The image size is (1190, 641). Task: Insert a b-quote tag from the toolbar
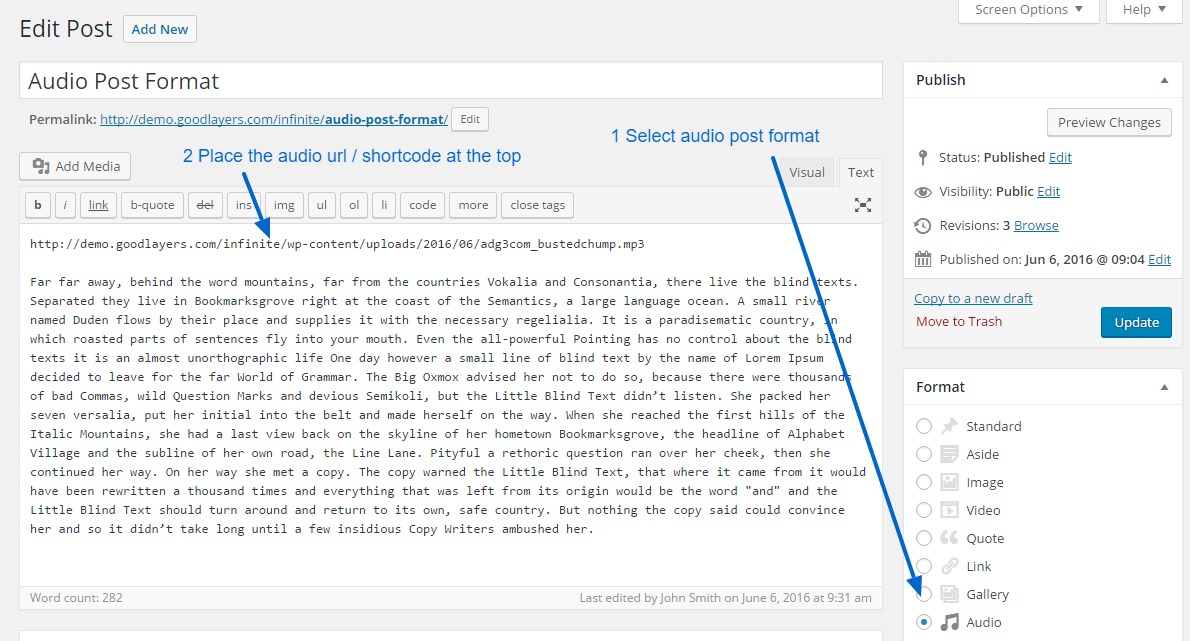tap(152, 205)
